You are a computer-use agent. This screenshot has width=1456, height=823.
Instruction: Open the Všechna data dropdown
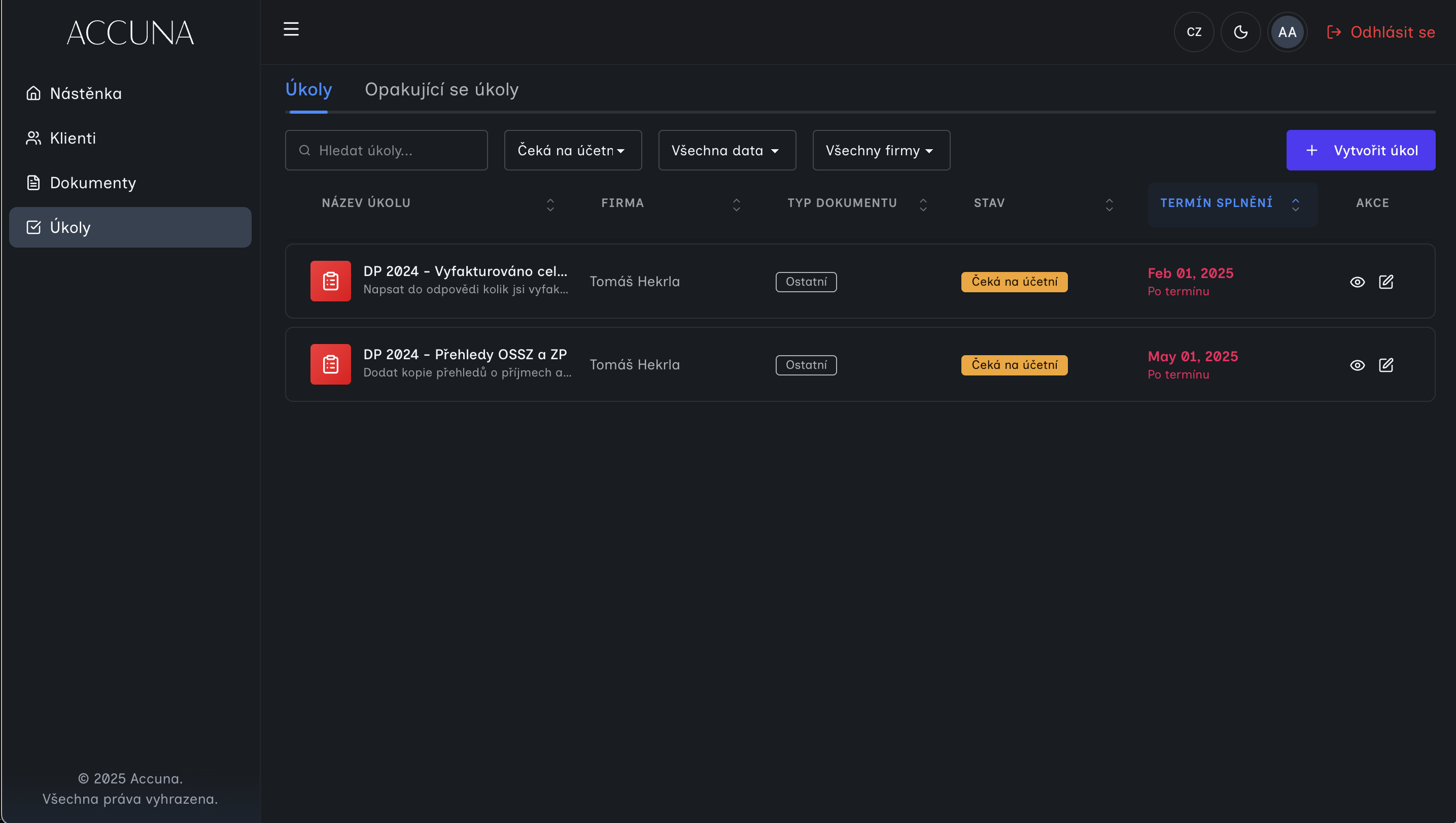pyautogui.click(x=726, y=150)
